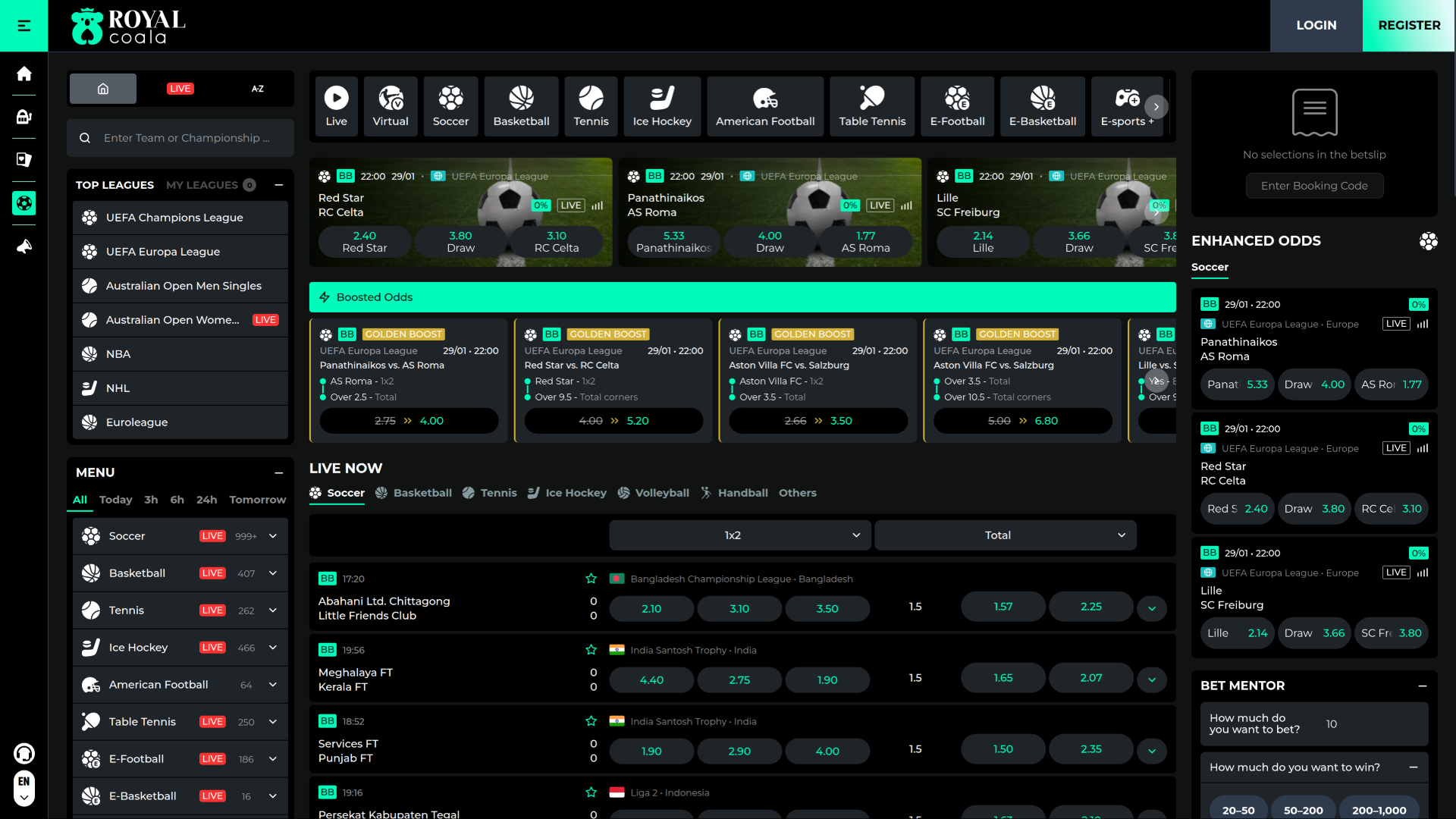This screenshot has height=819, width=1456.
Task: Open the hamburger menu icon
Action: tap(24, 26)
